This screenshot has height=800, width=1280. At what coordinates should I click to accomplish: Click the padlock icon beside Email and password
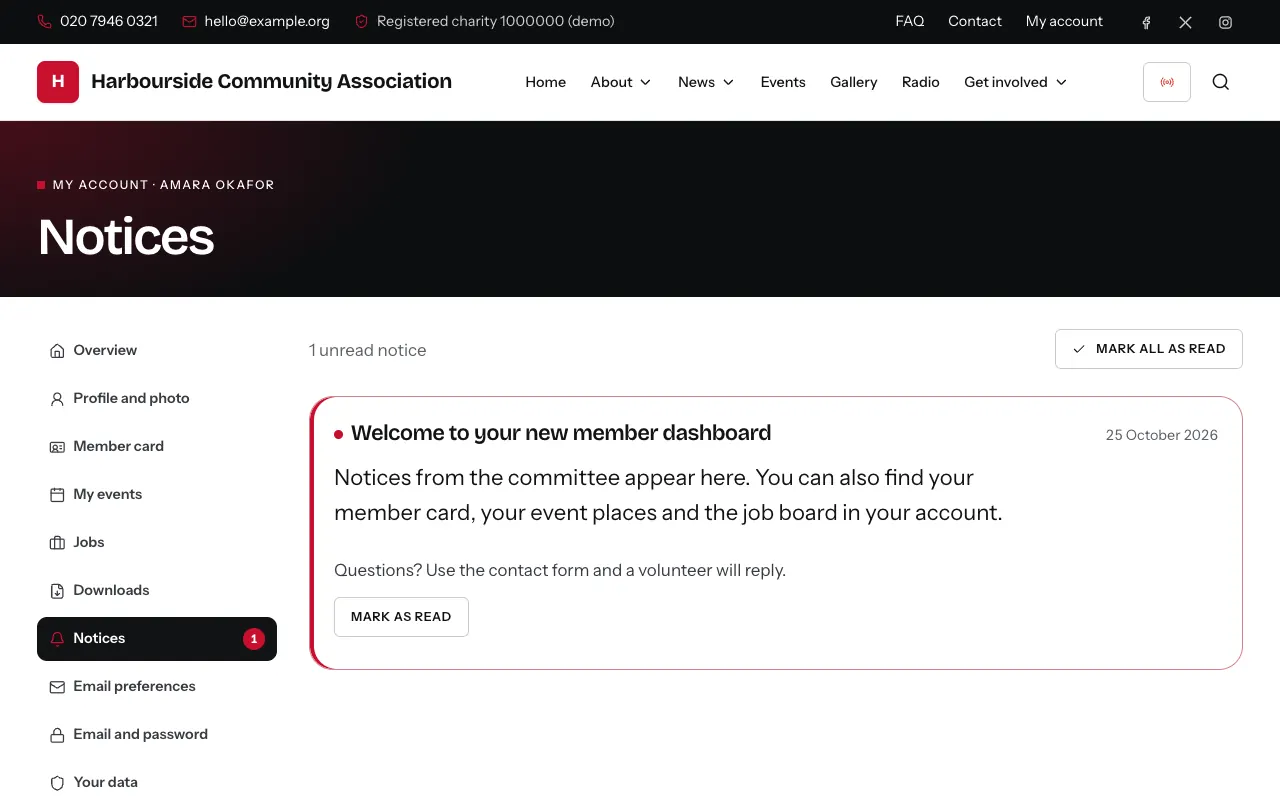[57, 735]
